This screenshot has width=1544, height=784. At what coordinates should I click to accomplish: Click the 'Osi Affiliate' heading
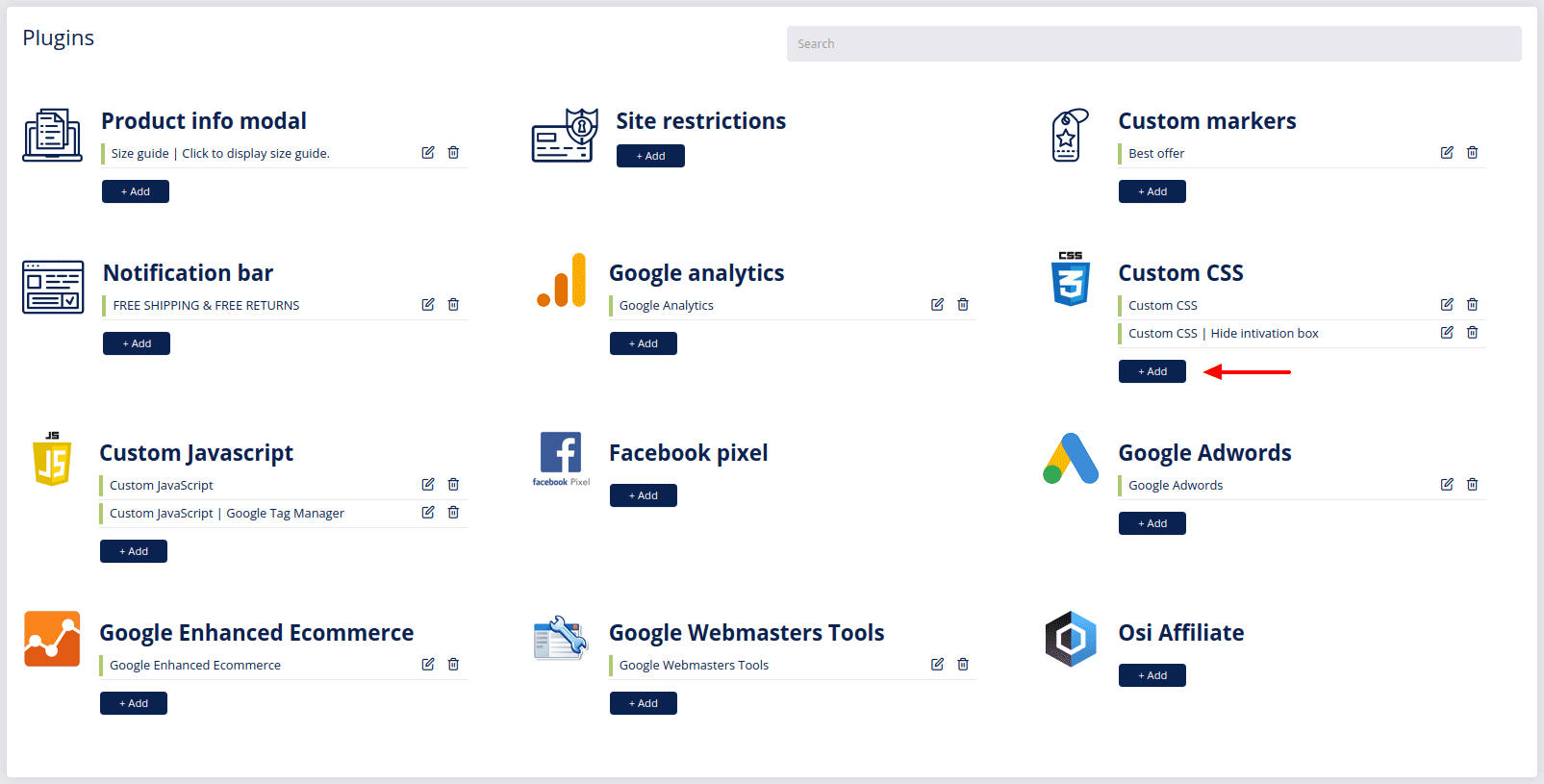pos(1181,632)
